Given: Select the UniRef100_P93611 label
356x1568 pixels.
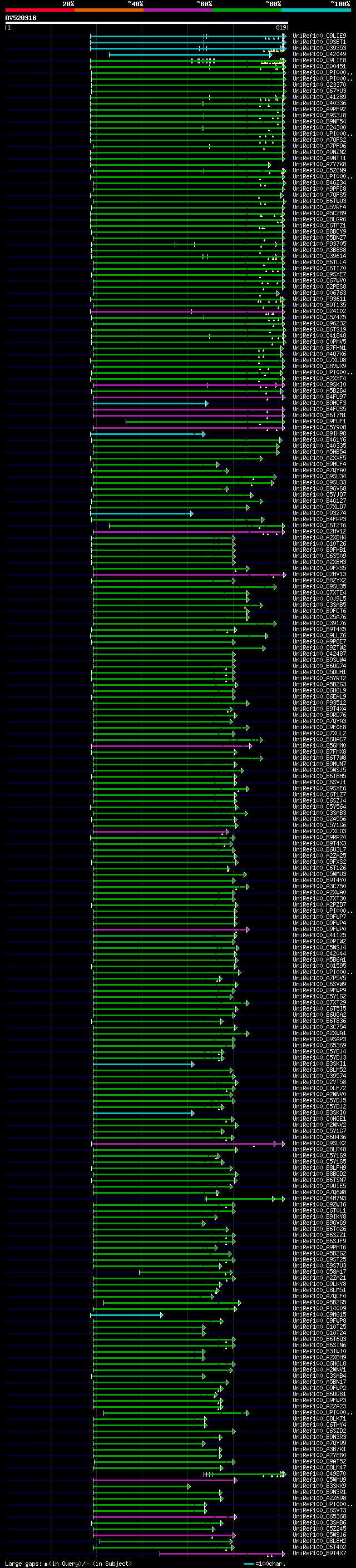Looking at the screenshot, I should pyautogui.click(x=319, y=299).
